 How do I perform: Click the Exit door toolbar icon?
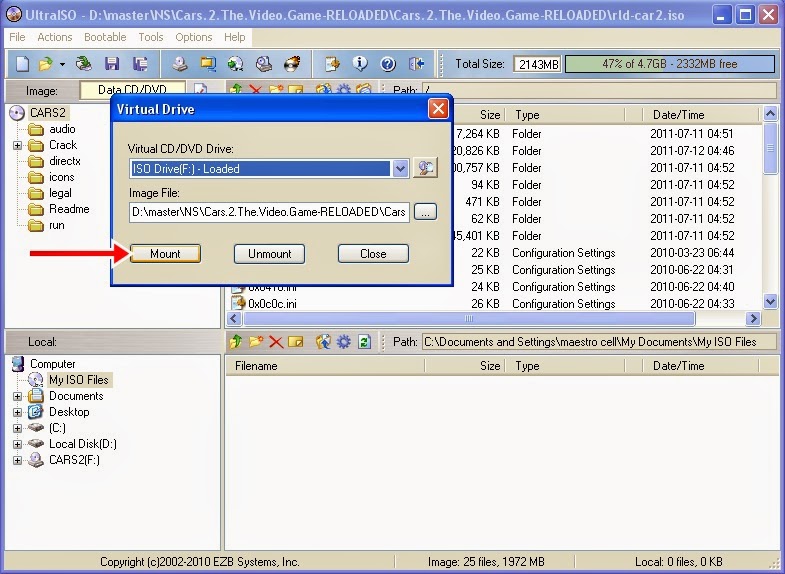click(x=417, y=64)
